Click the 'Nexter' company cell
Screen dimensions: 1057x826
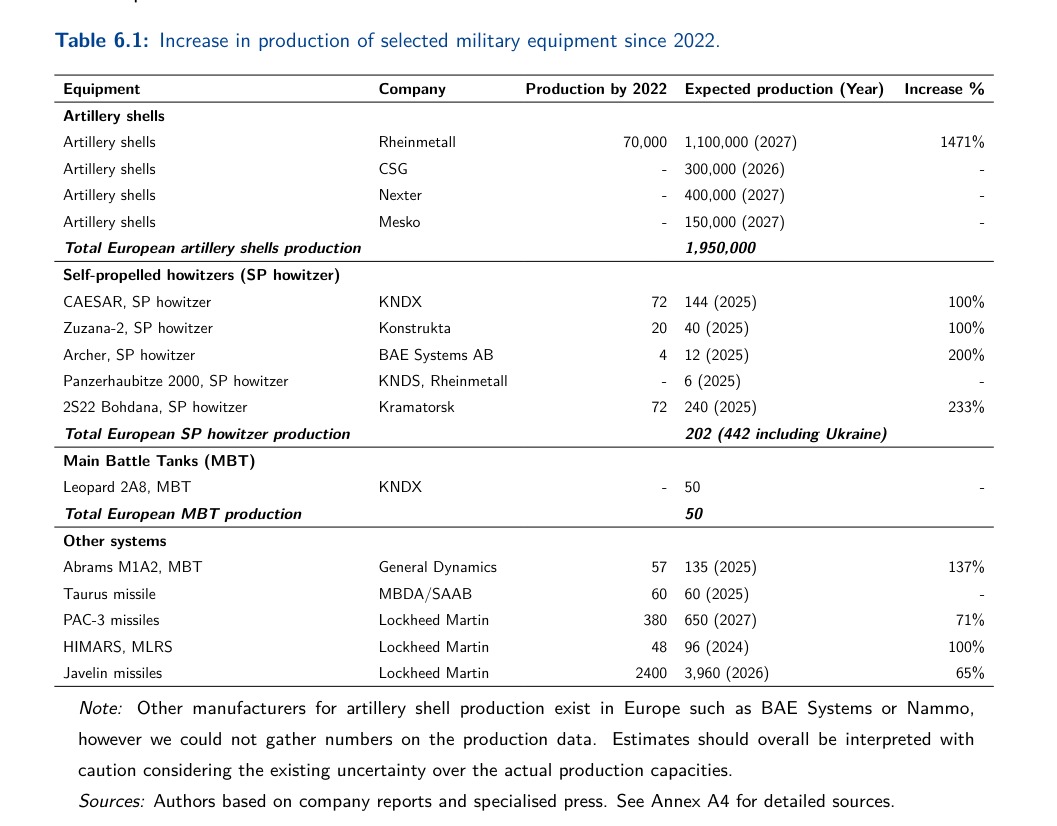pos(400,195)
